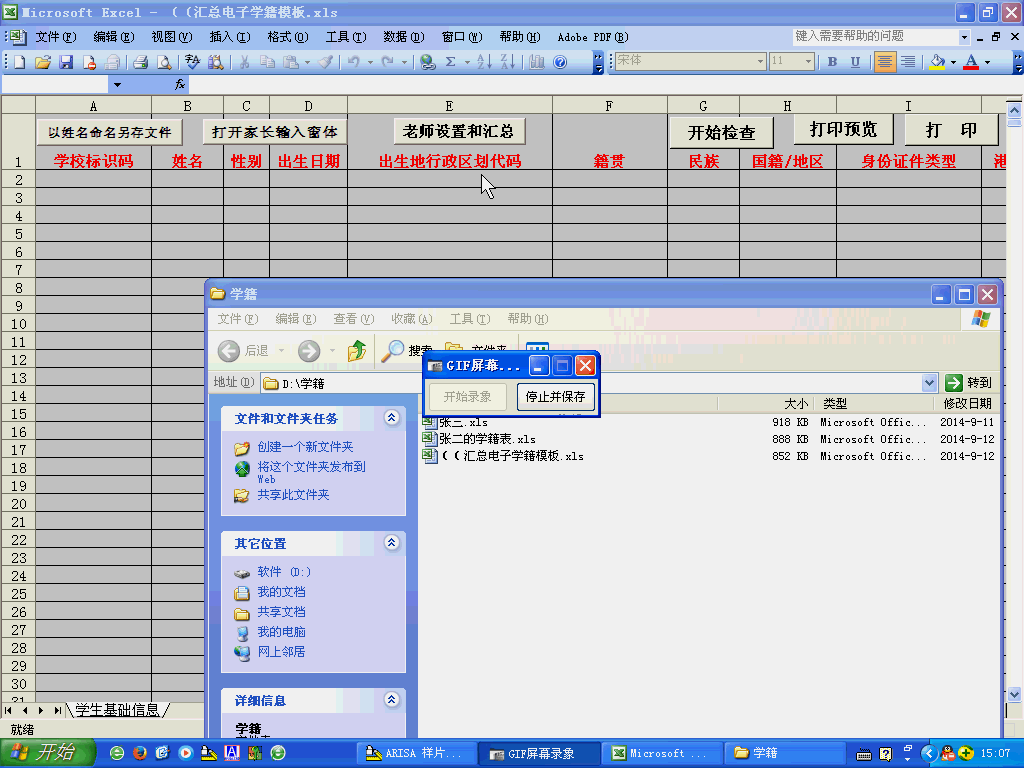
Task: Click the Insert Hyperlink globe icon
Action: (428, 62)
